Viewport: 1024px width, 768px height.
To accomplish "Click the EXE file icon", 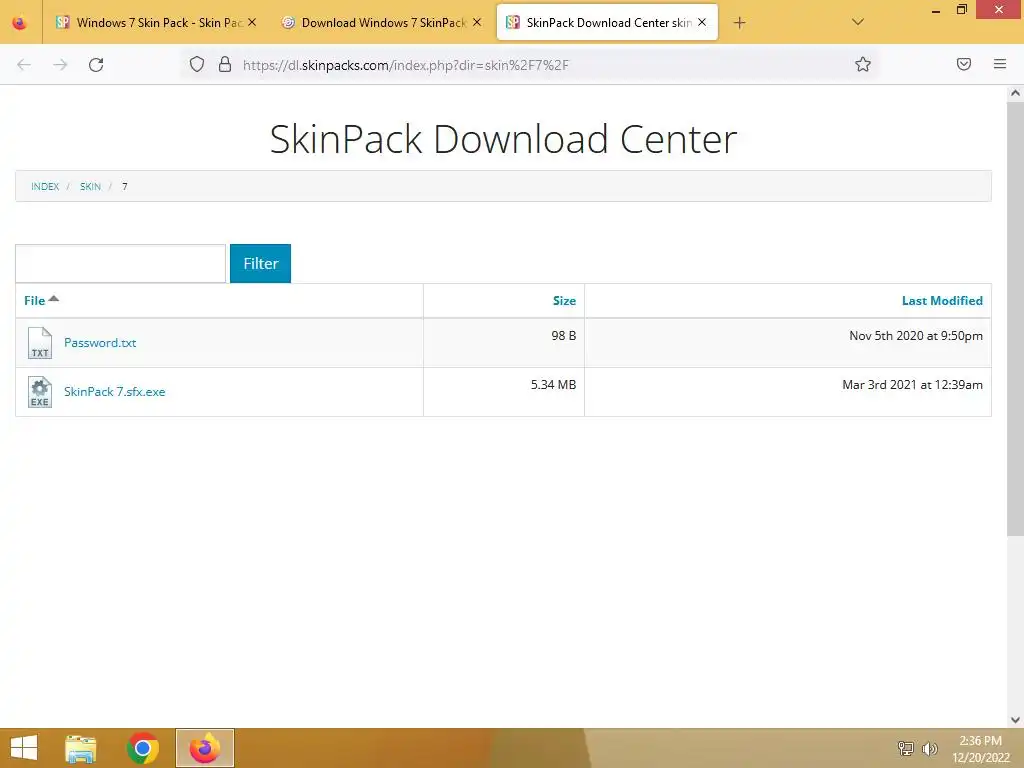I will [x=40, y=392].
